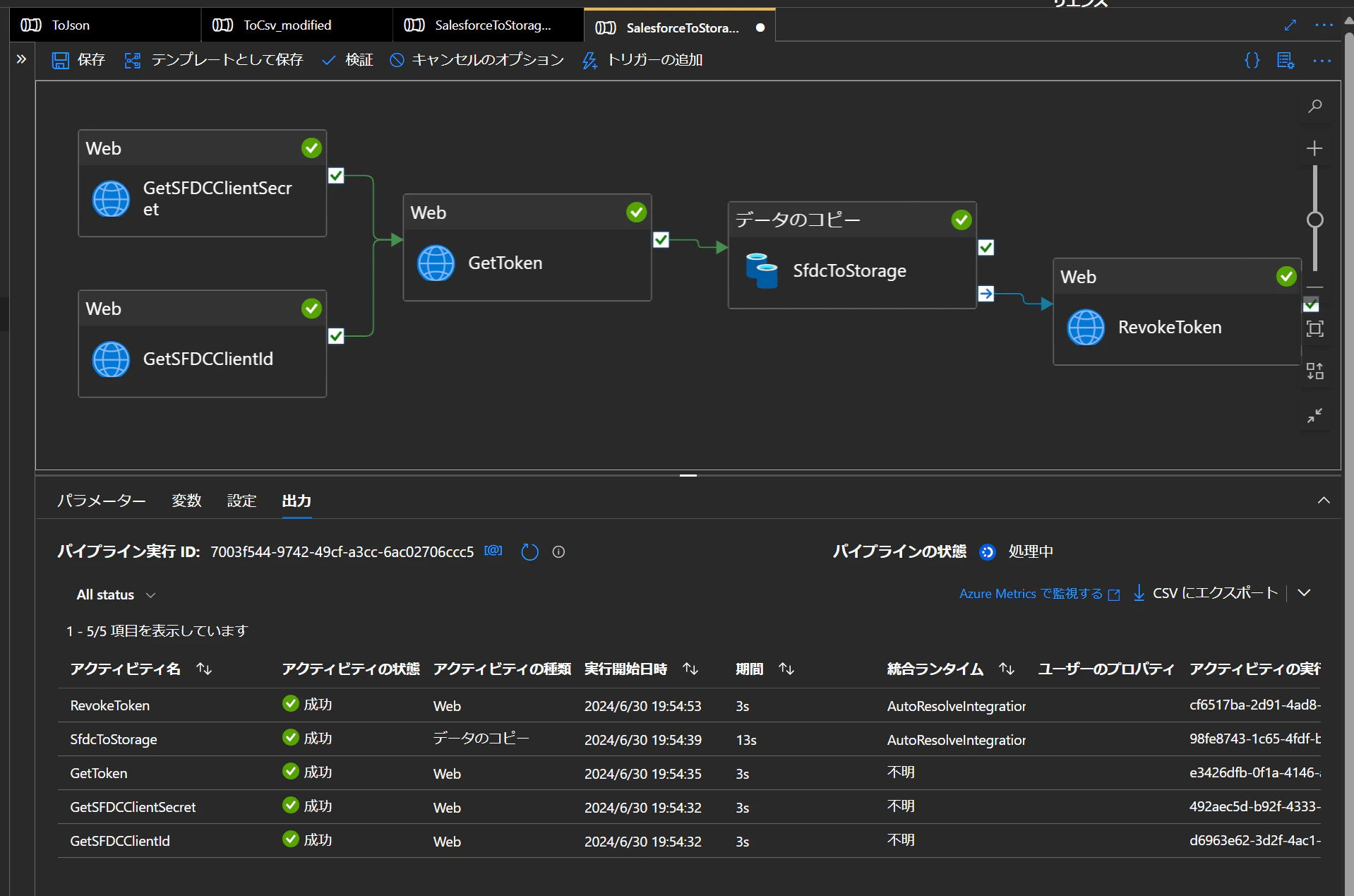Switch to the inactive SalesforceToStorag... tab
Screen dimensions: 1354x896
[x=488, y=25]
